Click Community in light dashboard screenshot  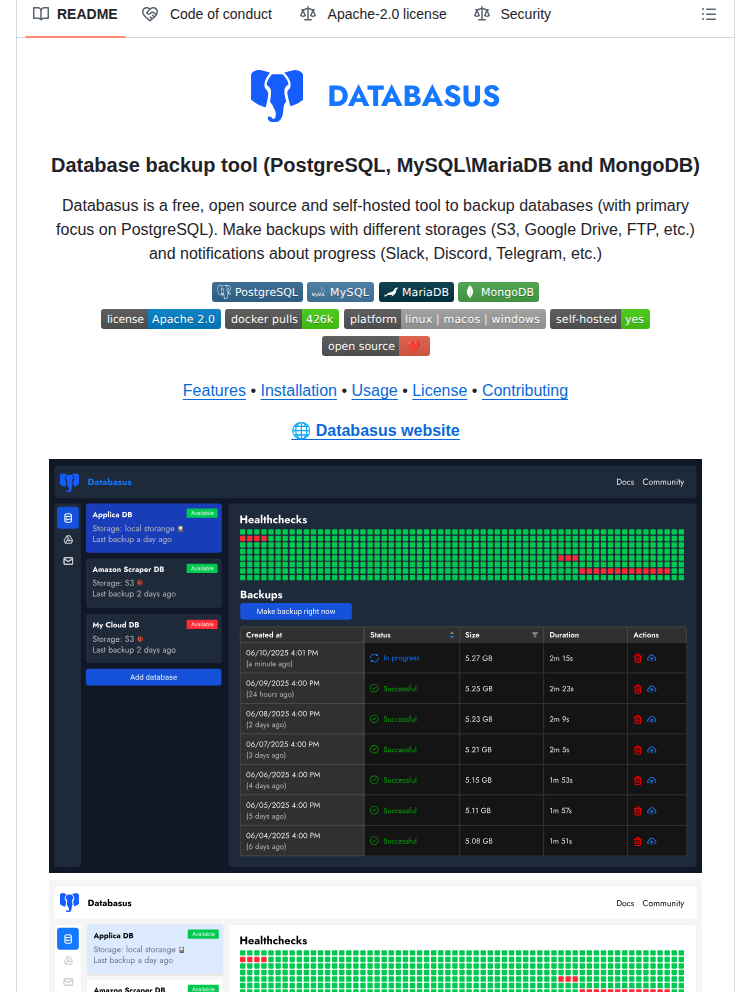[663, 903]
